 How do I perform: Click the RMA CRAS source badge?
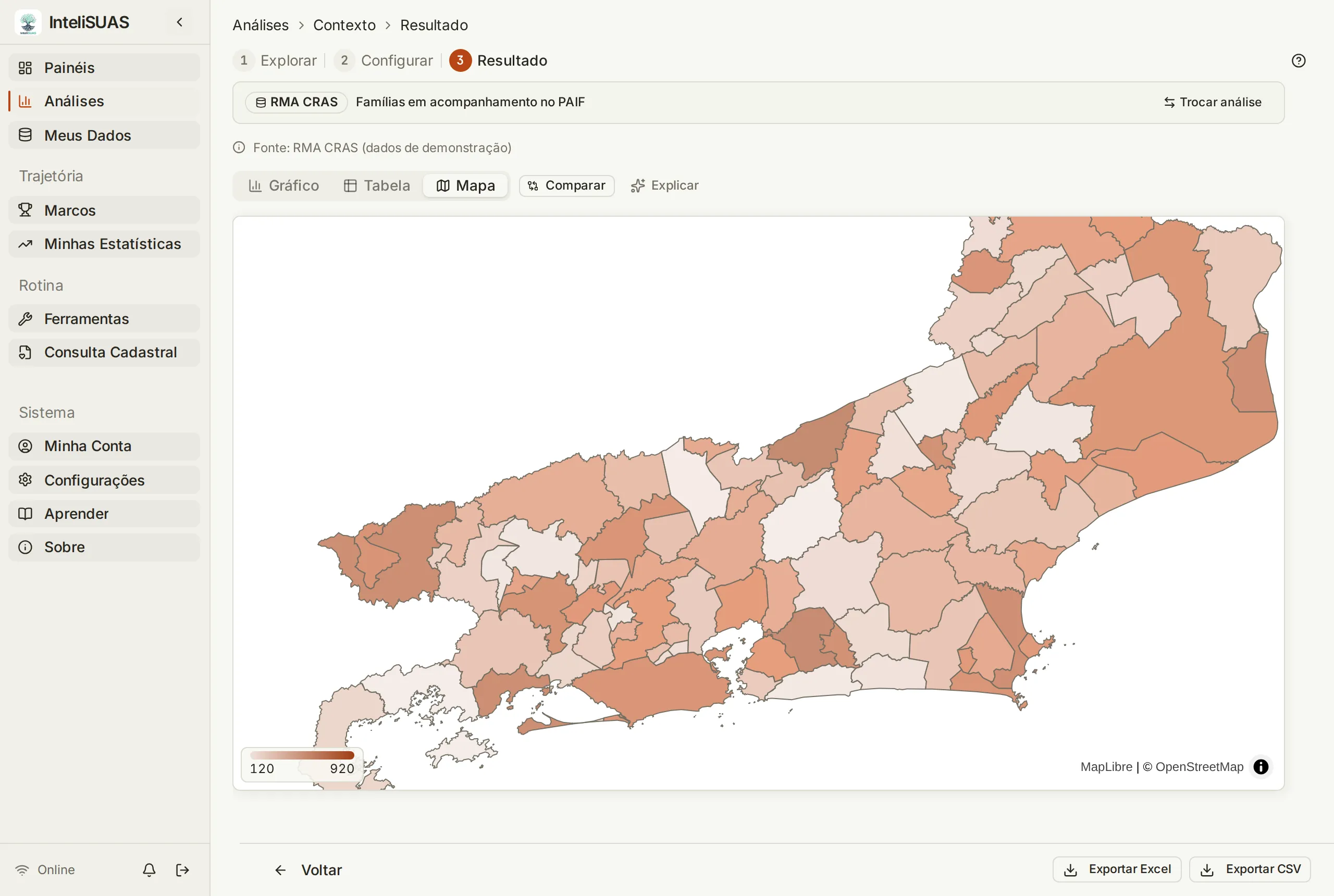point(296,102)
